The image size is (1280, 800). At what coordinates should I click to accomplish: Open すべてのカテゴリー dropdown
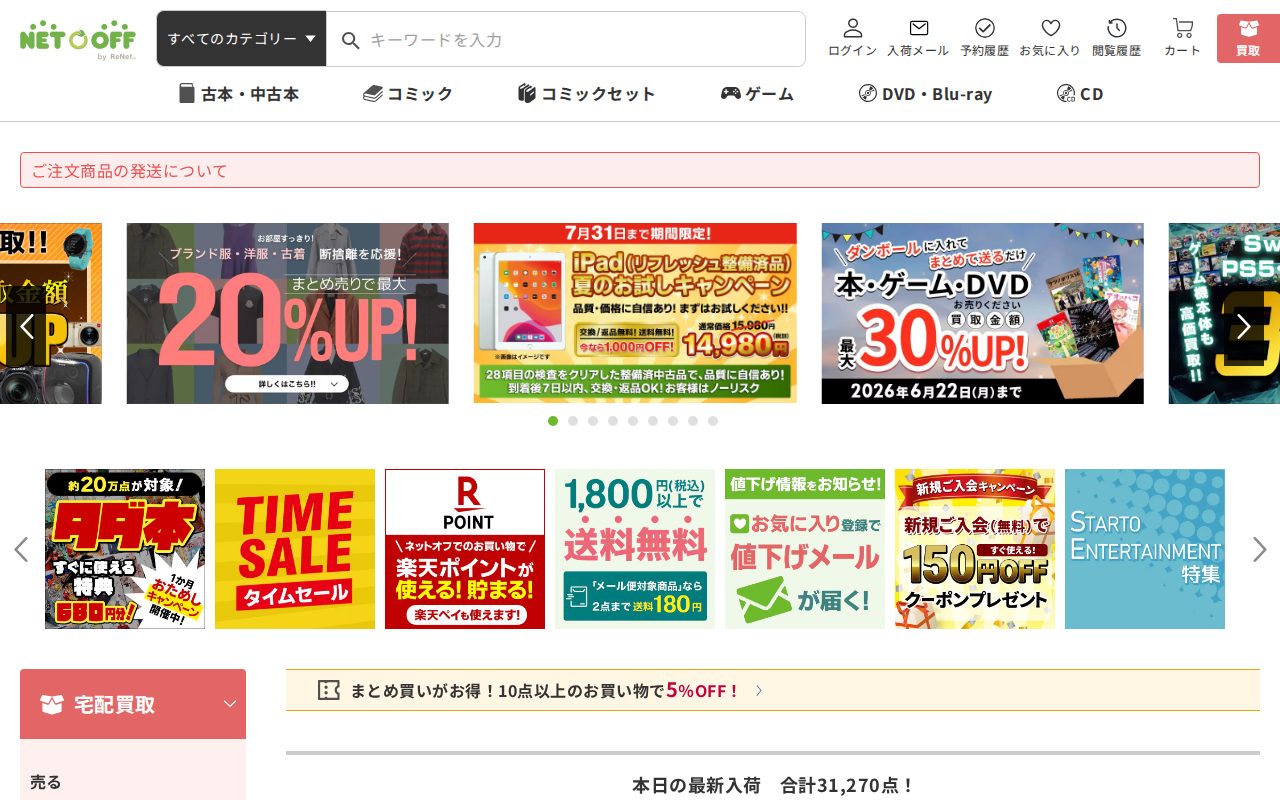coord(241,39)
